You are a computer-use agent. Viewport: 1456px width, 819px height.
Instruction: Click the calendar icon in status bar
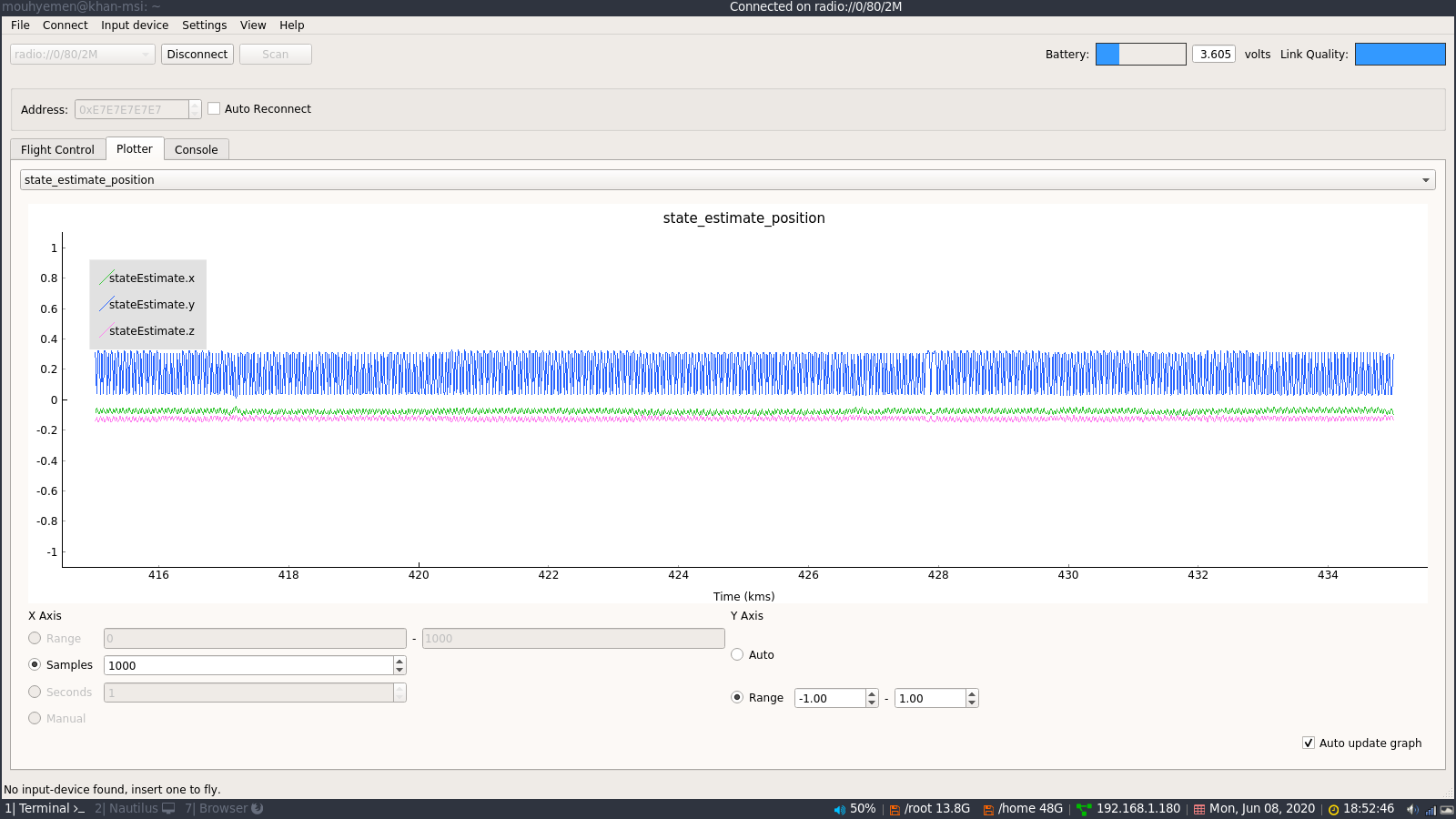tap(1198, 809)
